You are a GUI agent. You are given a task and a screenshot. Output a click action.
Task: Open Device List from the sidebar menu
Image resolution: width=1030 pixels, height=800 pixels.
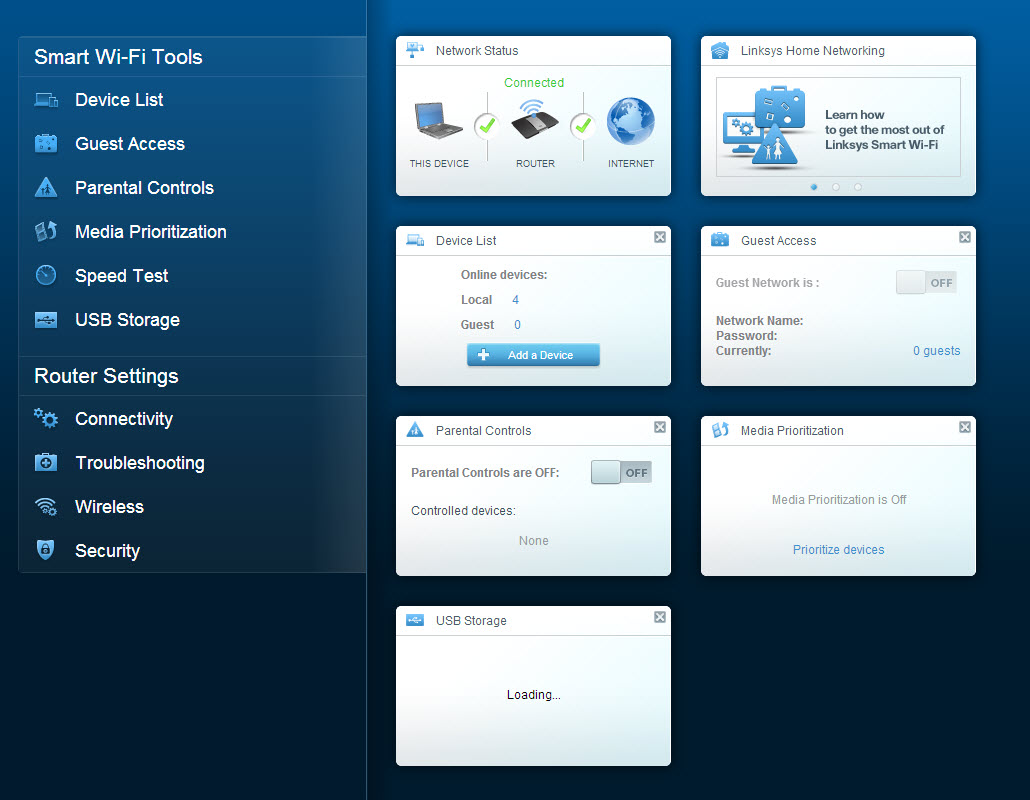point(119,100)
